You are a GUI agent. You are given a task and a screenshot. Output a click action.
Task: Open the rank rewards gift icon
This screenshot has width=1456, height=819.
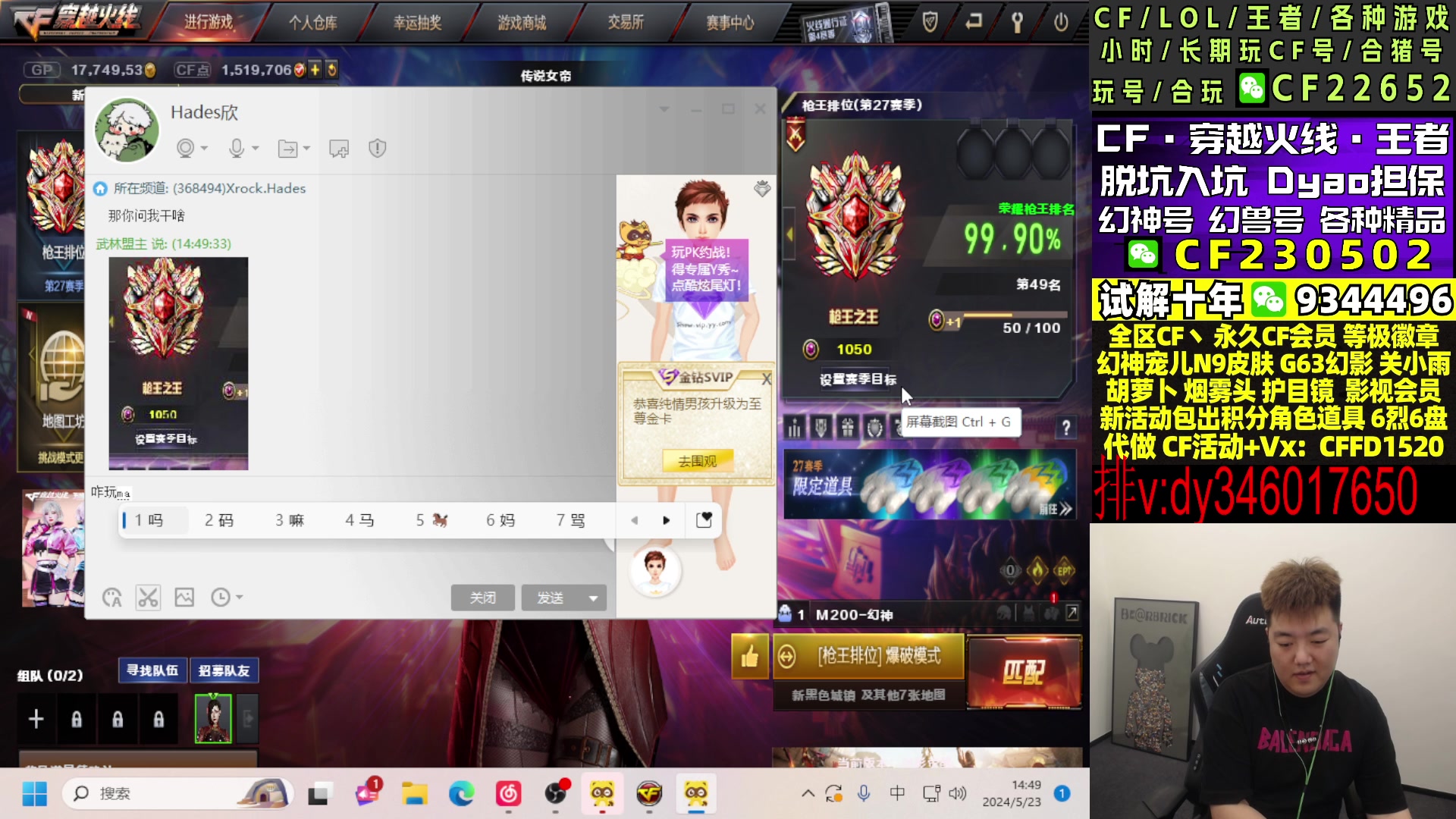848,428
